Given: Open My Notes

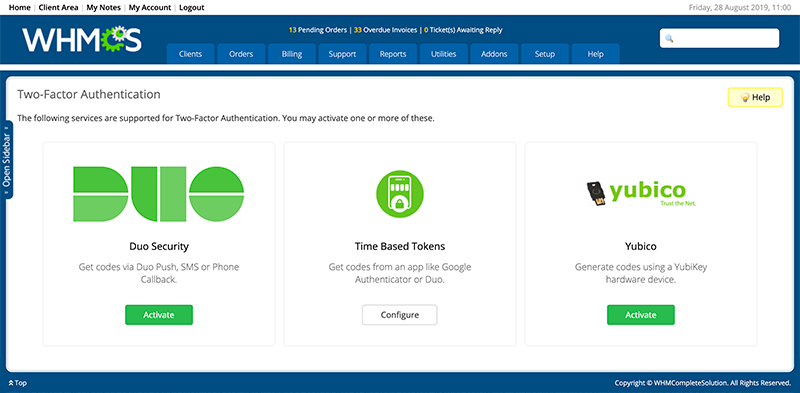Looking at the screenshot, I should tap(104, 8).
